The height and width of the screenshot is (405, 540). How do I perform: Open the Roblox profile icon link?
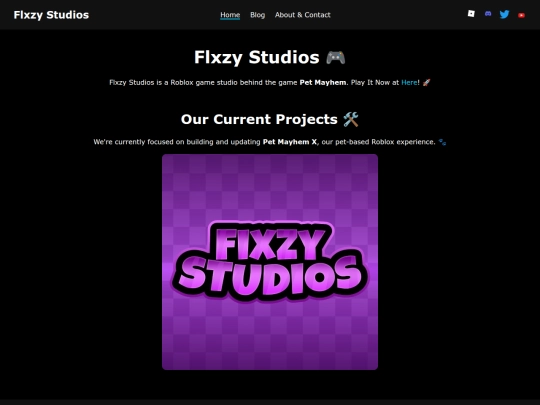(471, 14)
